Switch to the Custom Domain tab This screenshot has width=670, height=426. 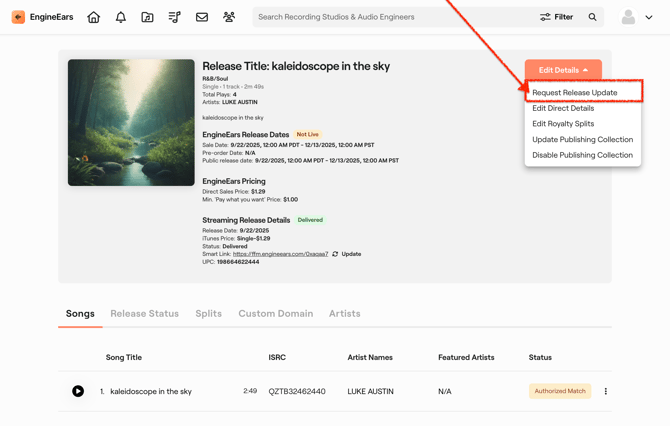pos(276,314)
